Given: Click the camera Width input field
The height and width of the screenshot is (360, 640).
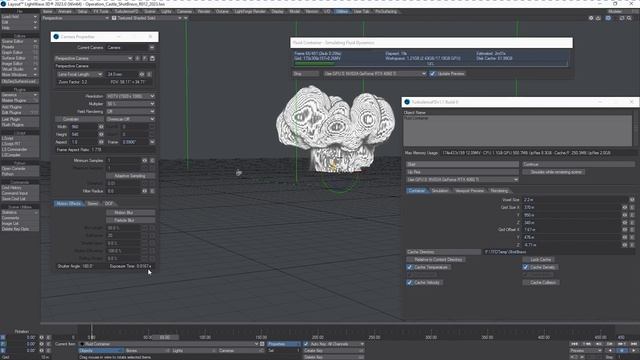Looking at the screenshot, I should point(84,127).
